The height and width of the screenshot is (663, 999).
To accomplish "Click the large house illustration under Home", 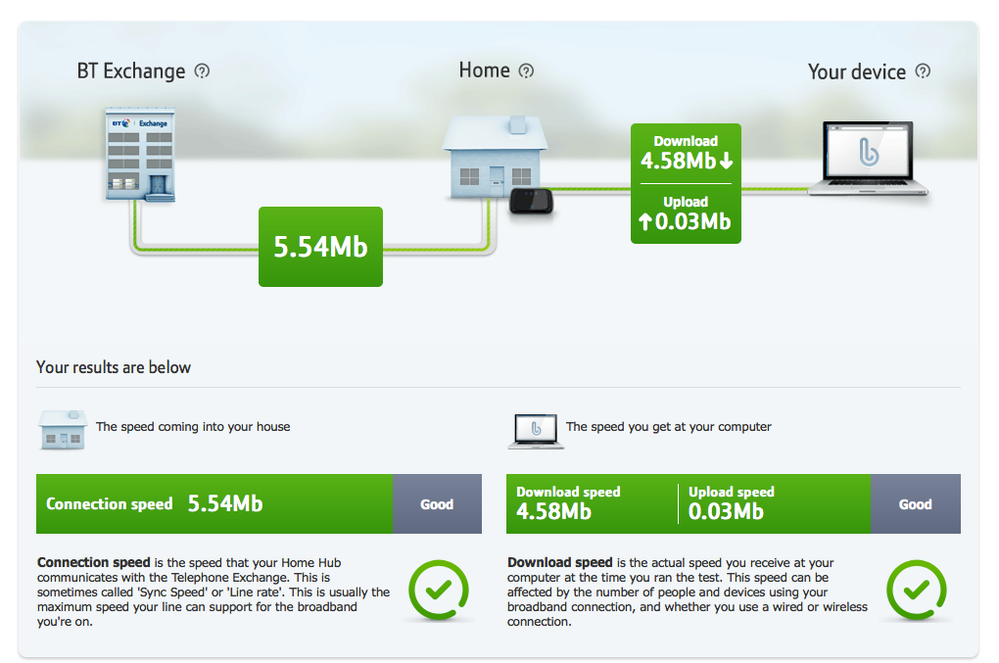I will [x=494, y=157].
